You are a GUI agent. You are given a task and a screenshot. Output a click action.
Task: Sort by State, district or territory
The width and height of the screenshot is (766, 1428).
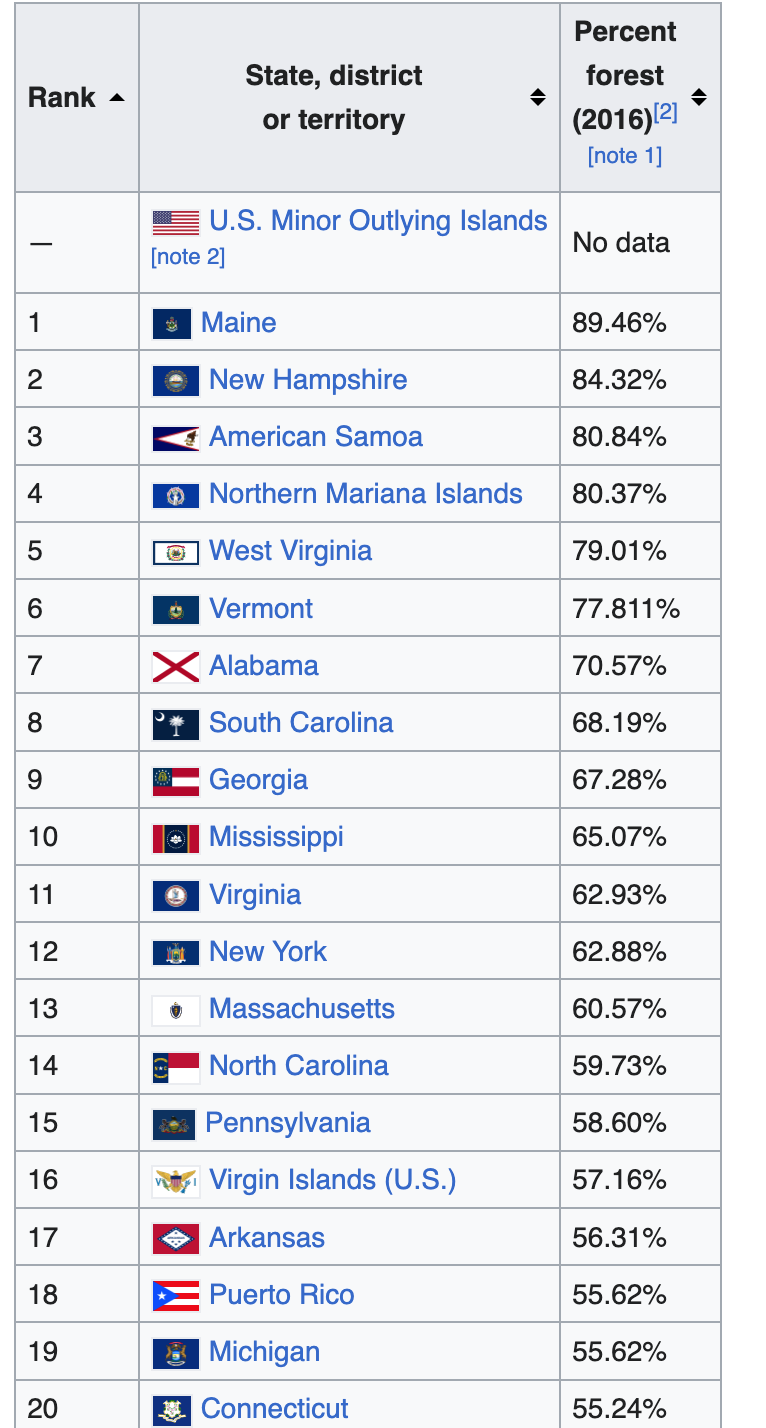coord(538,98)
